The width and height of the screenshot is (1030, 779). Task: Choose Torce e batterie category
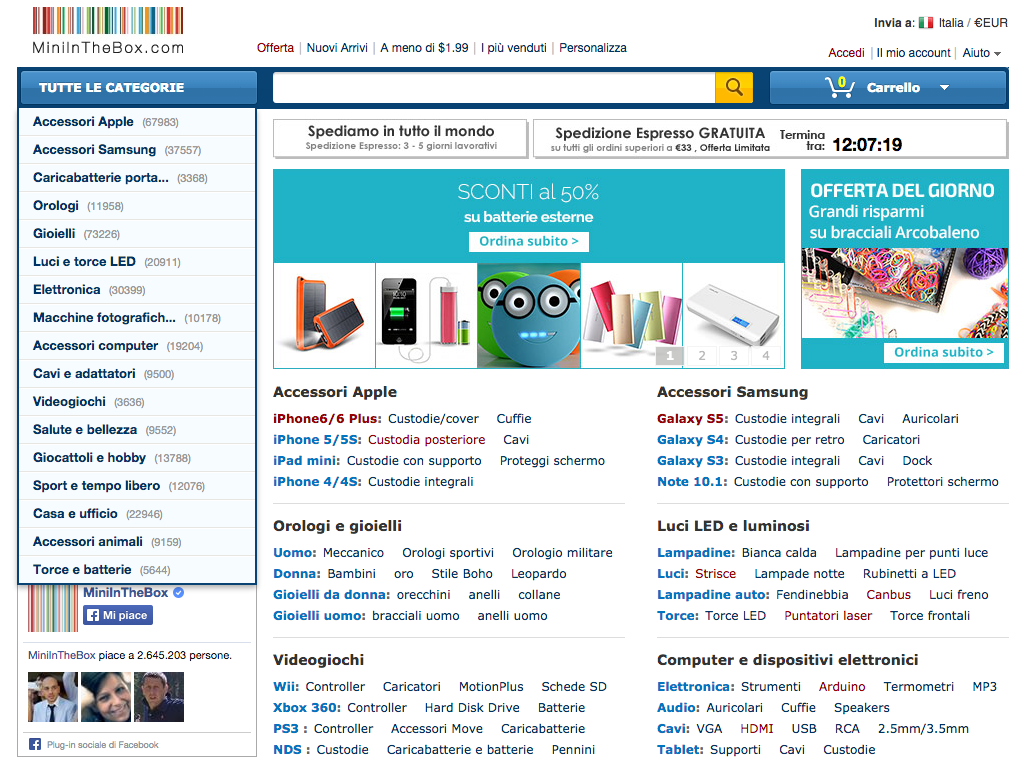coord(137,569)
